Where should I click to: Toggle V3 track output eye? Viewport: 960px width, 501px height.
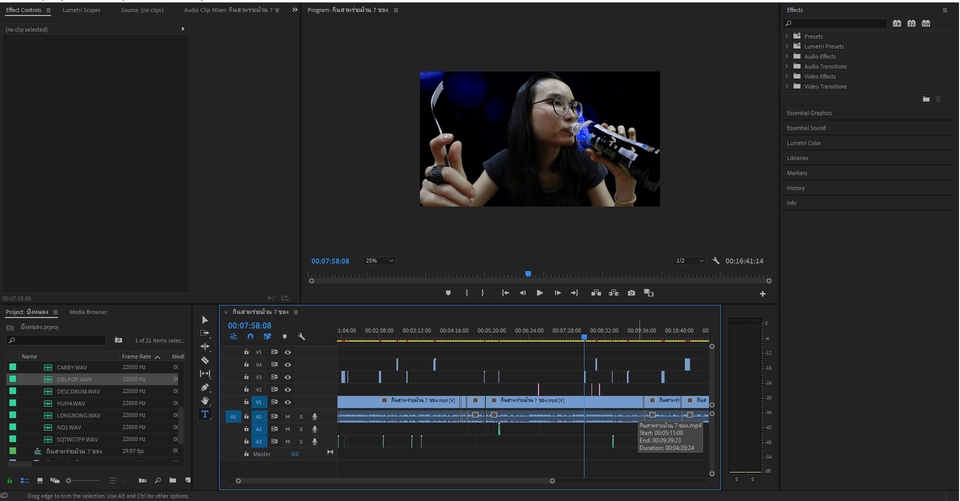pyautogui.click(x=288, y=377)
